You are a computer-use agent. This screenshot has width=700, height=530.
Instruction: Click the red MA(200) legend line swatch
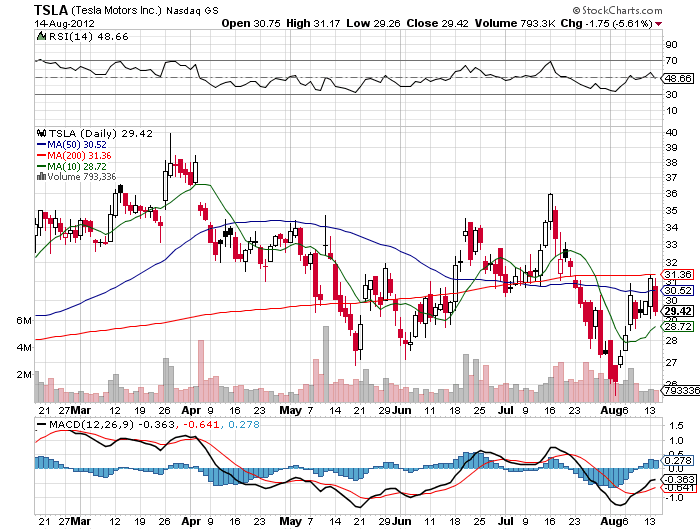(41, 155)
